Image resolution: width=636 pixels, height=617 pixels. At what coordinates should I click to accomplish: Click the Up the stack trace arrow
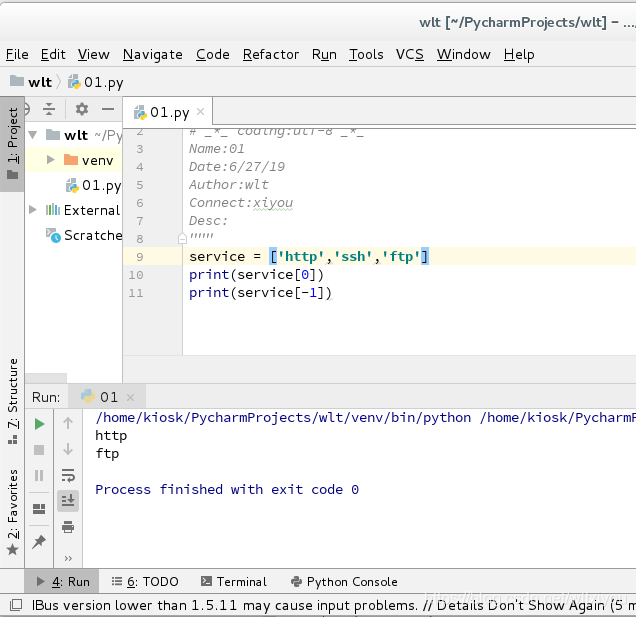68,423
